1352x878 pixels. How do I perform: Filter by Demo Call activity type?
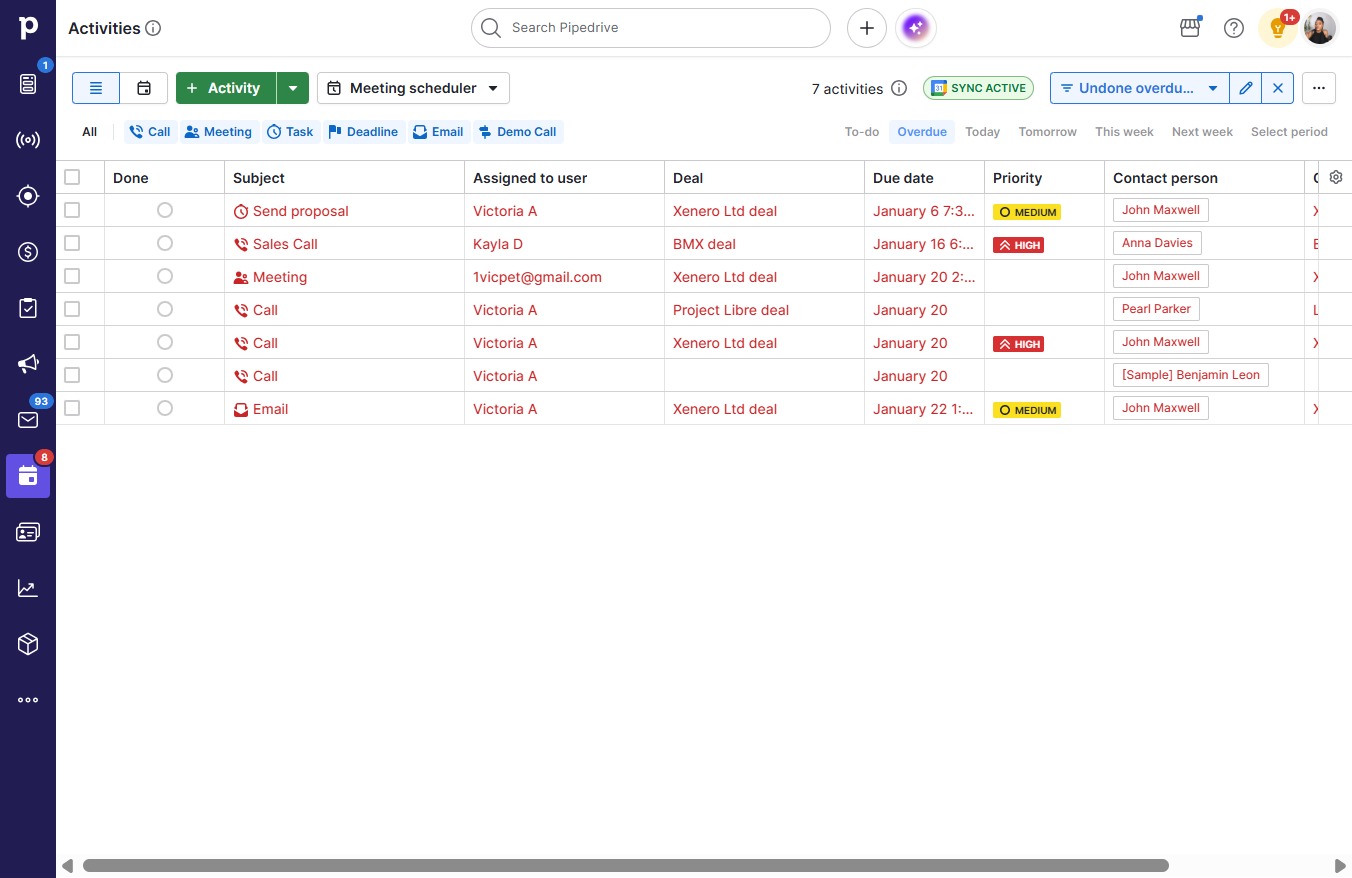517,132
